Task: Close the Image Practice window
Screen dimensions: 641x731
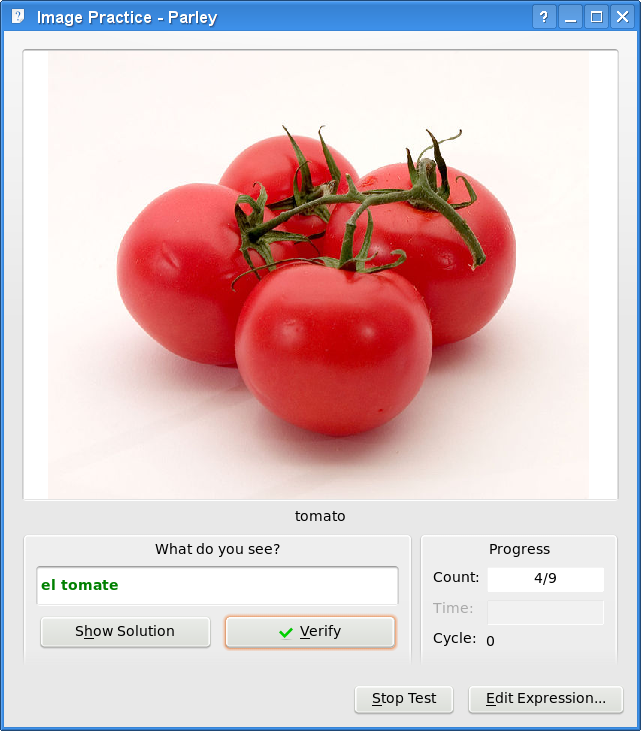Action: point(622,17)
